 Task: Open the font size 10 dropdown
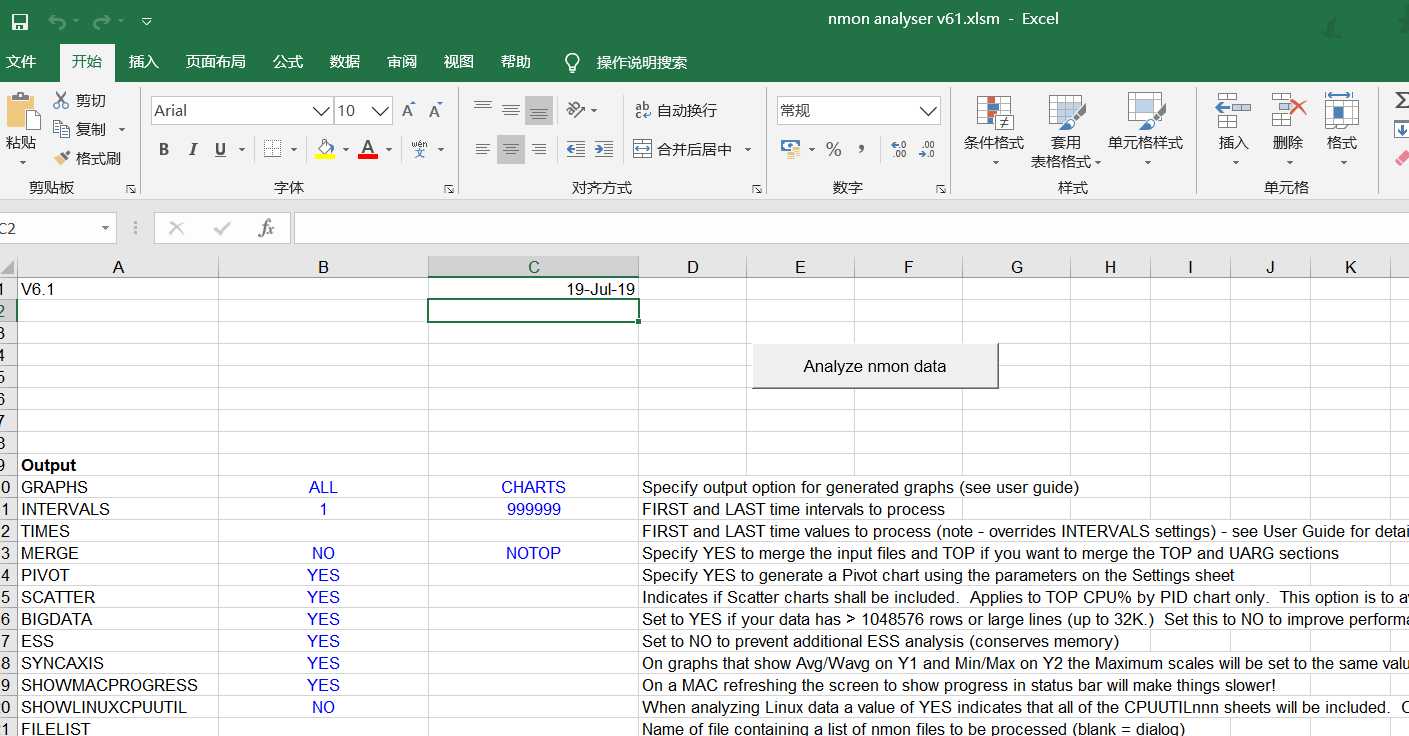380,111
